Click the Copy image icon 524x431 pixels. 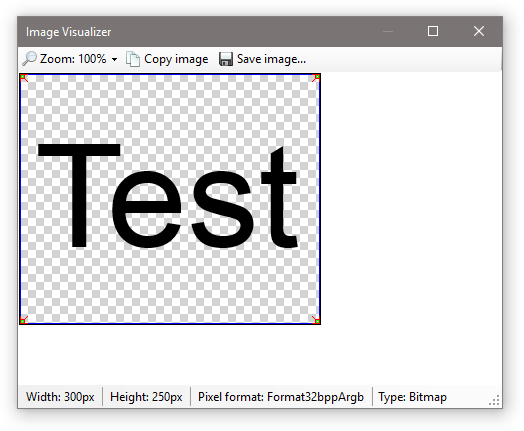coord(133,59)
